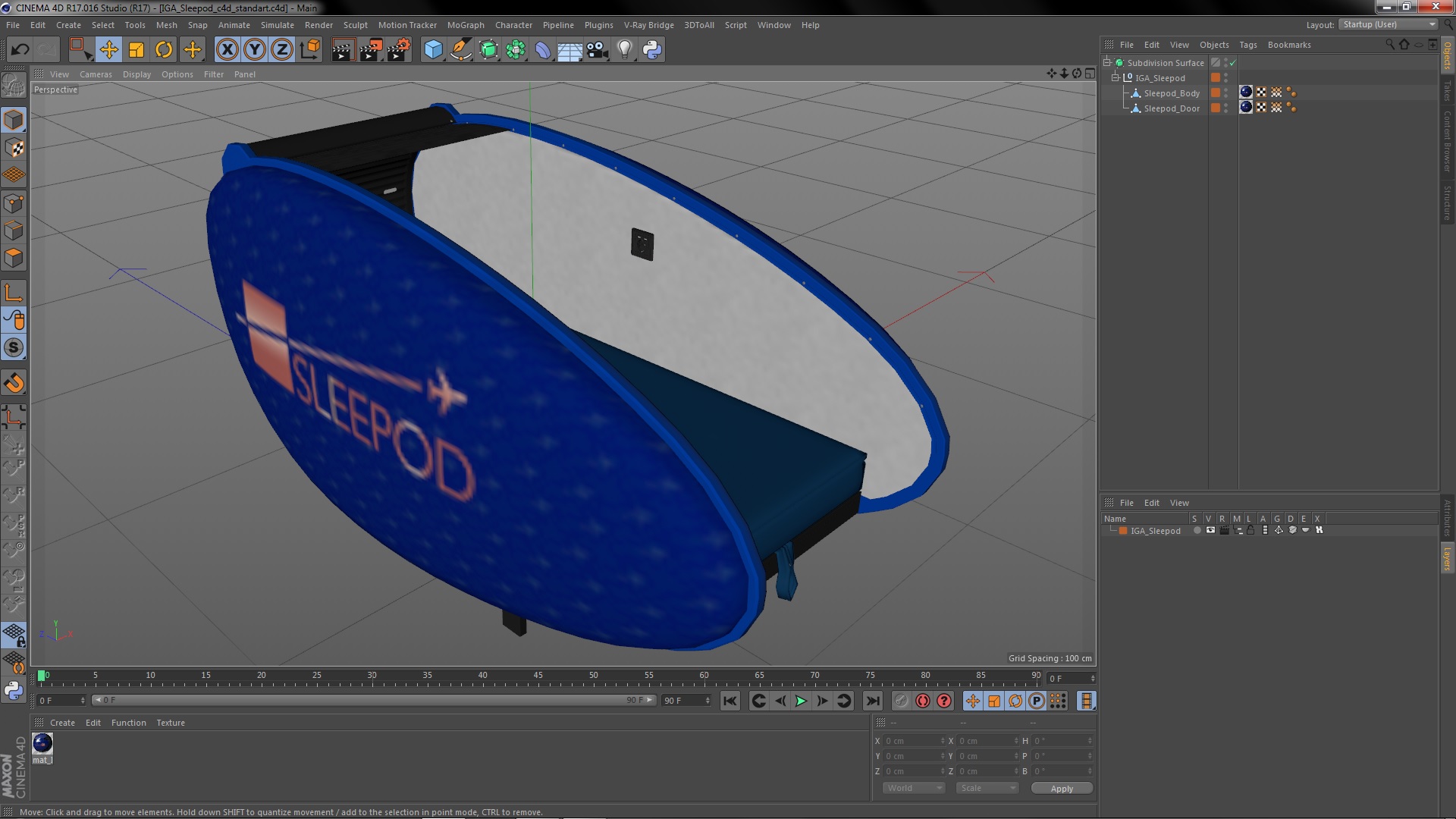Screen dimensions: 1456x819
Task: Click H rotation field stepper arrows
Action: coord(1090,742)
